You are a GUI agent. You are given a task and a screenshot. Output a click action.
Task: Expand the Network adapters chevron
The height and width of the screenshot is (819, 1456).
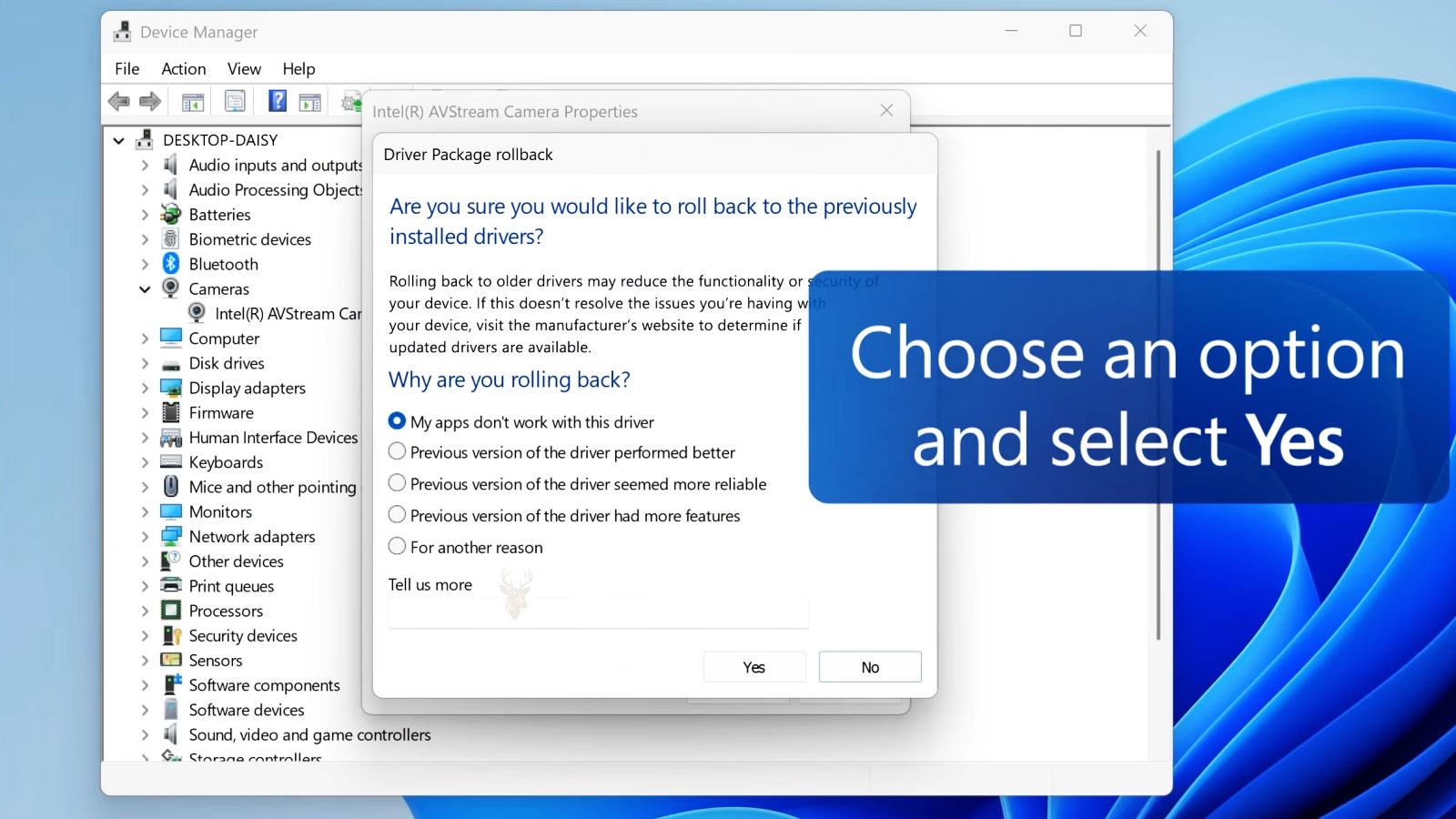click(x=145, y=537)
